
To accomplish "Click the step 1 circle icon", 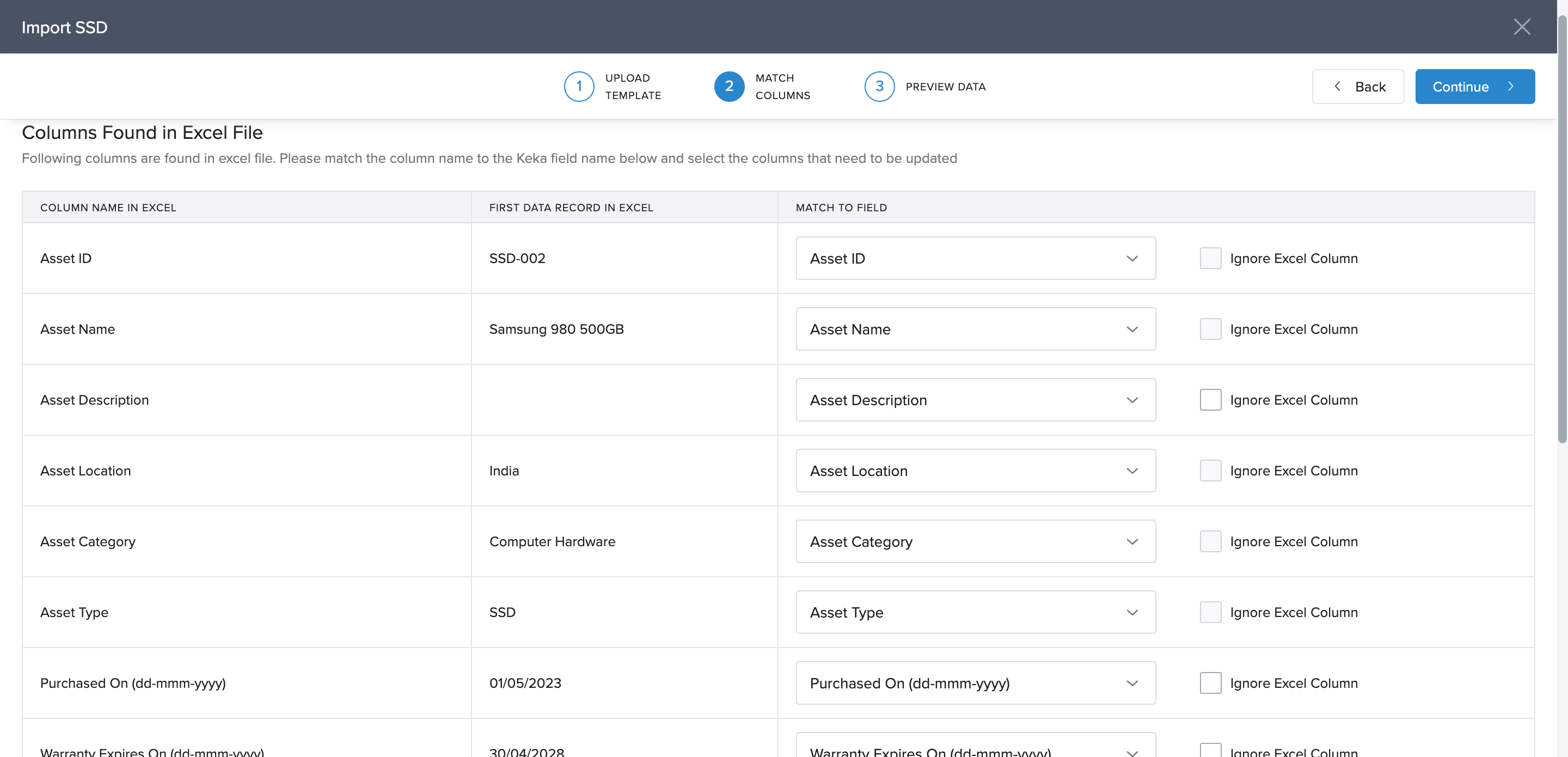I will click(578, 87).
